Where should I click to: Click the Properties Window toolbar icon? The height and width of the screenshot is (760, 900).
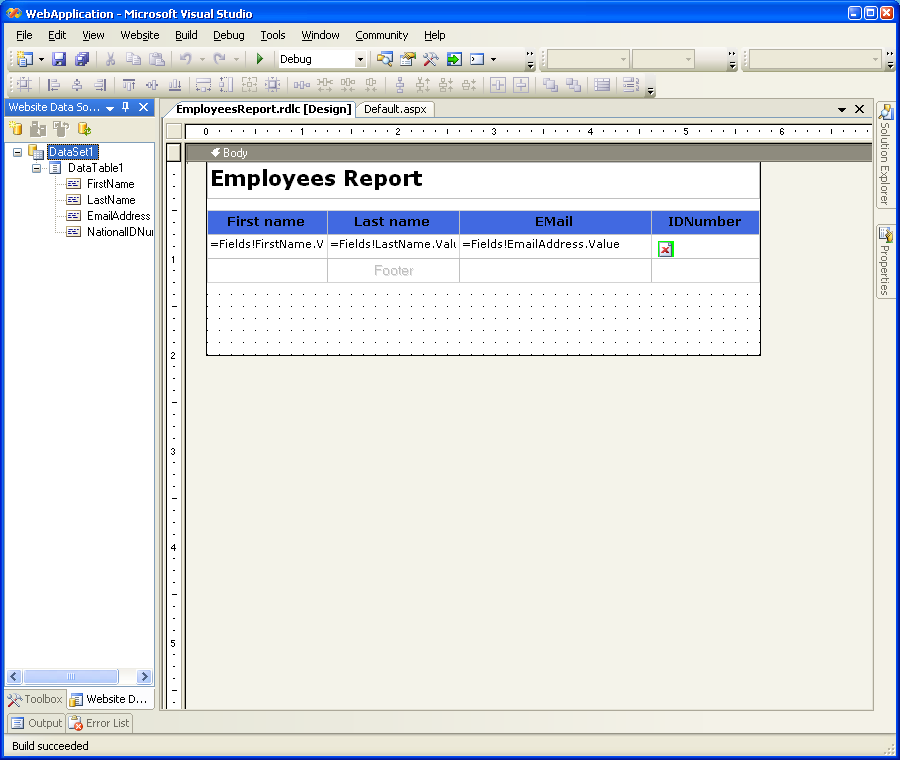coord(408,59)
